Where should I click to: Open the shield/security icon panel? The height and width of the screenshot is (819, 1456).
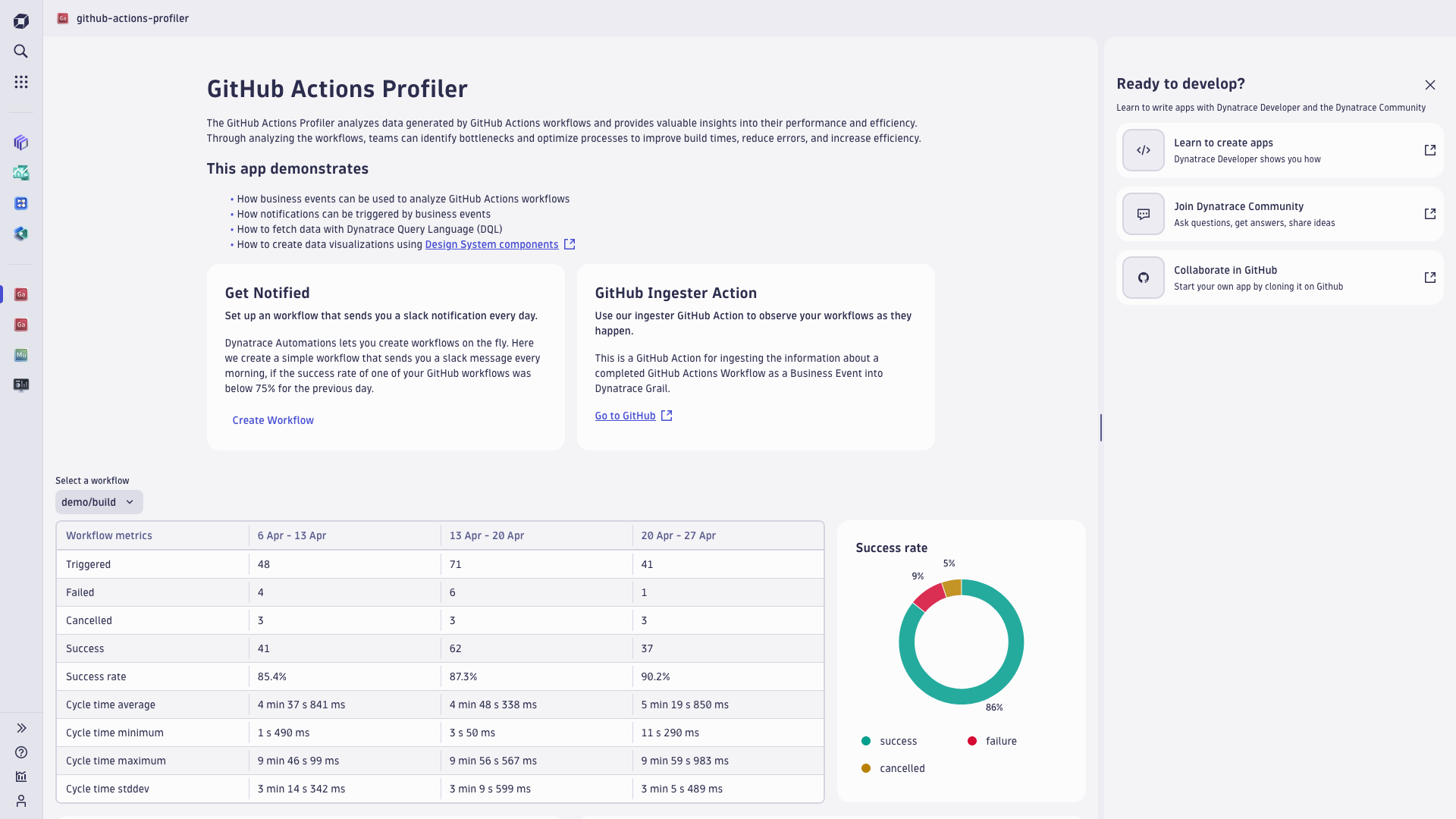pyautogui.click(x=22, y=234)
